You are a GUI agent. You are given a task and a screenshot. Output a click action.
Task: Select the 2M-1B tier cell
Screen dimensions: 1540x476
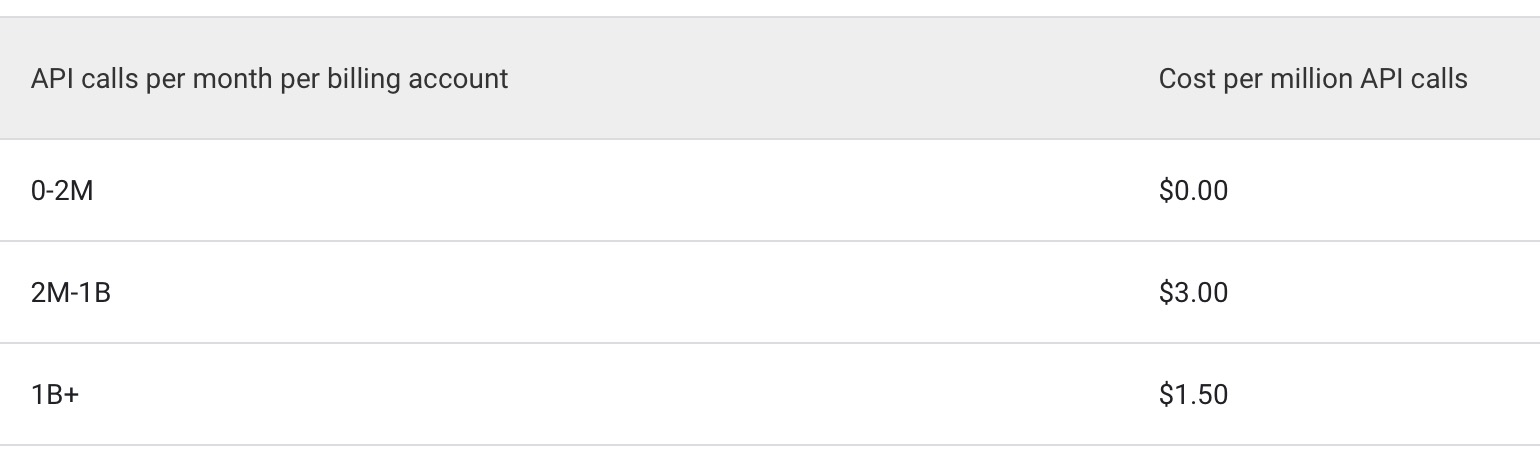click(x=71, y=292)
